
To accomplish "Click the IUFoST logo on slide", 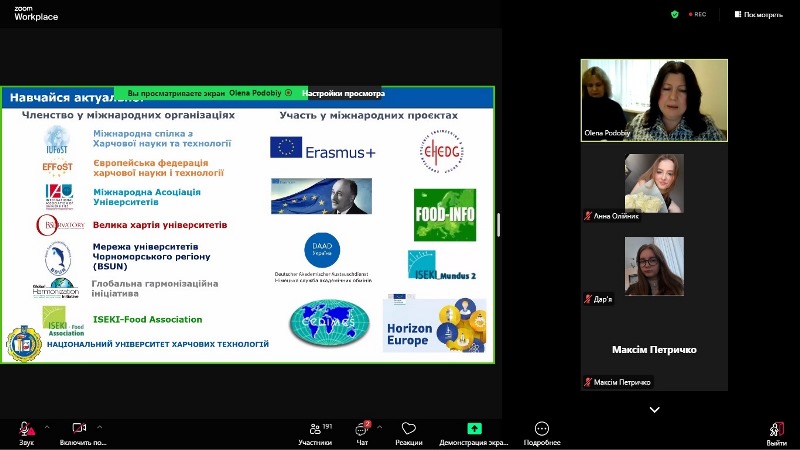I will (57, 140).
